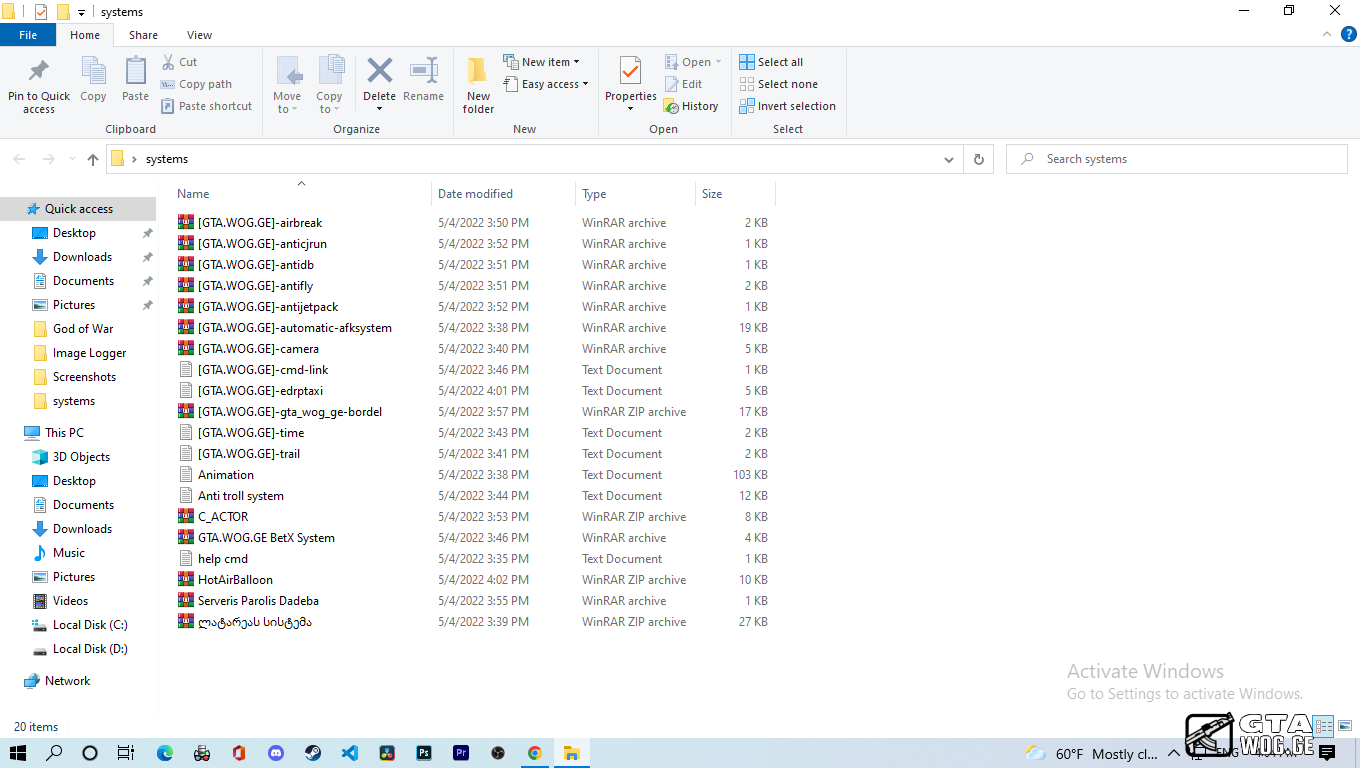Expand the address bar history dropdown
1360x768 pixels.
click(949, 159)
